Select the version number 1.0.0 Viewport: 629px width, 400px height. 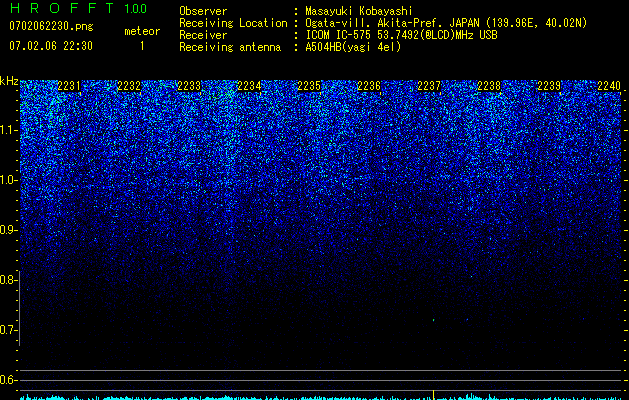click(x=136, y=9)
